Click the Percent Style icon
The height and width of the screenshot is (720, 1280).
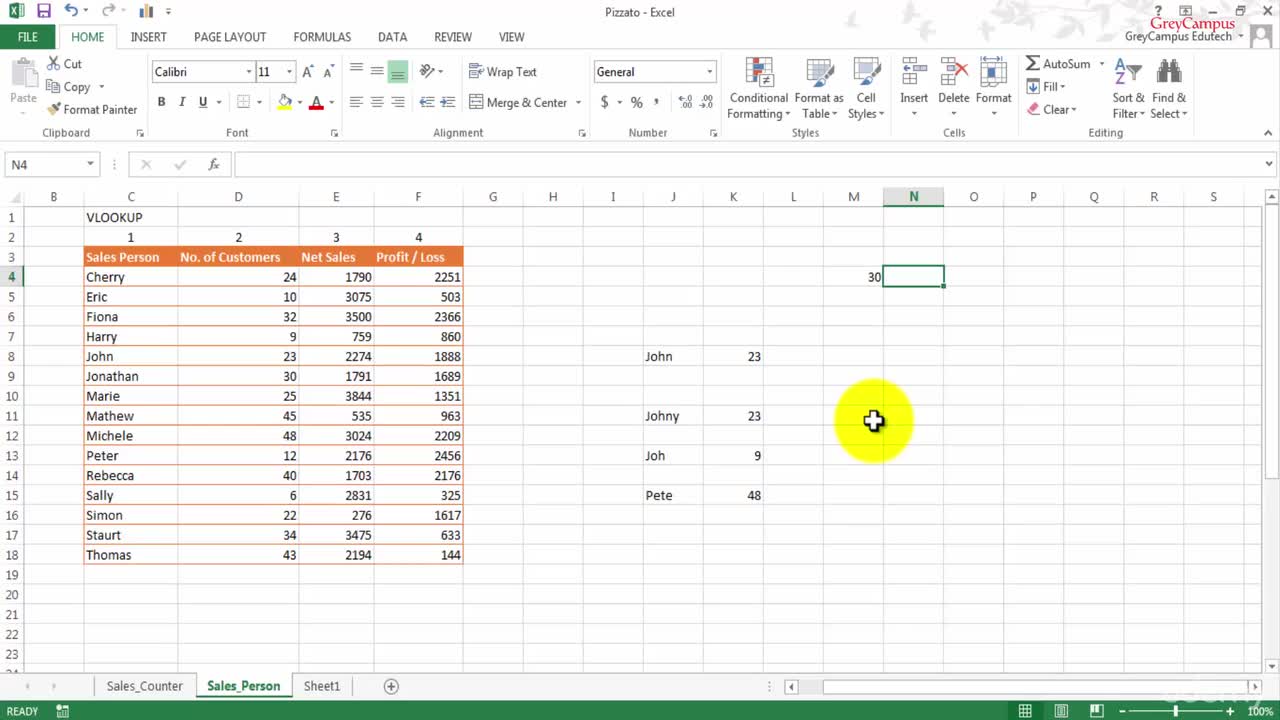[x=636, y=103]
